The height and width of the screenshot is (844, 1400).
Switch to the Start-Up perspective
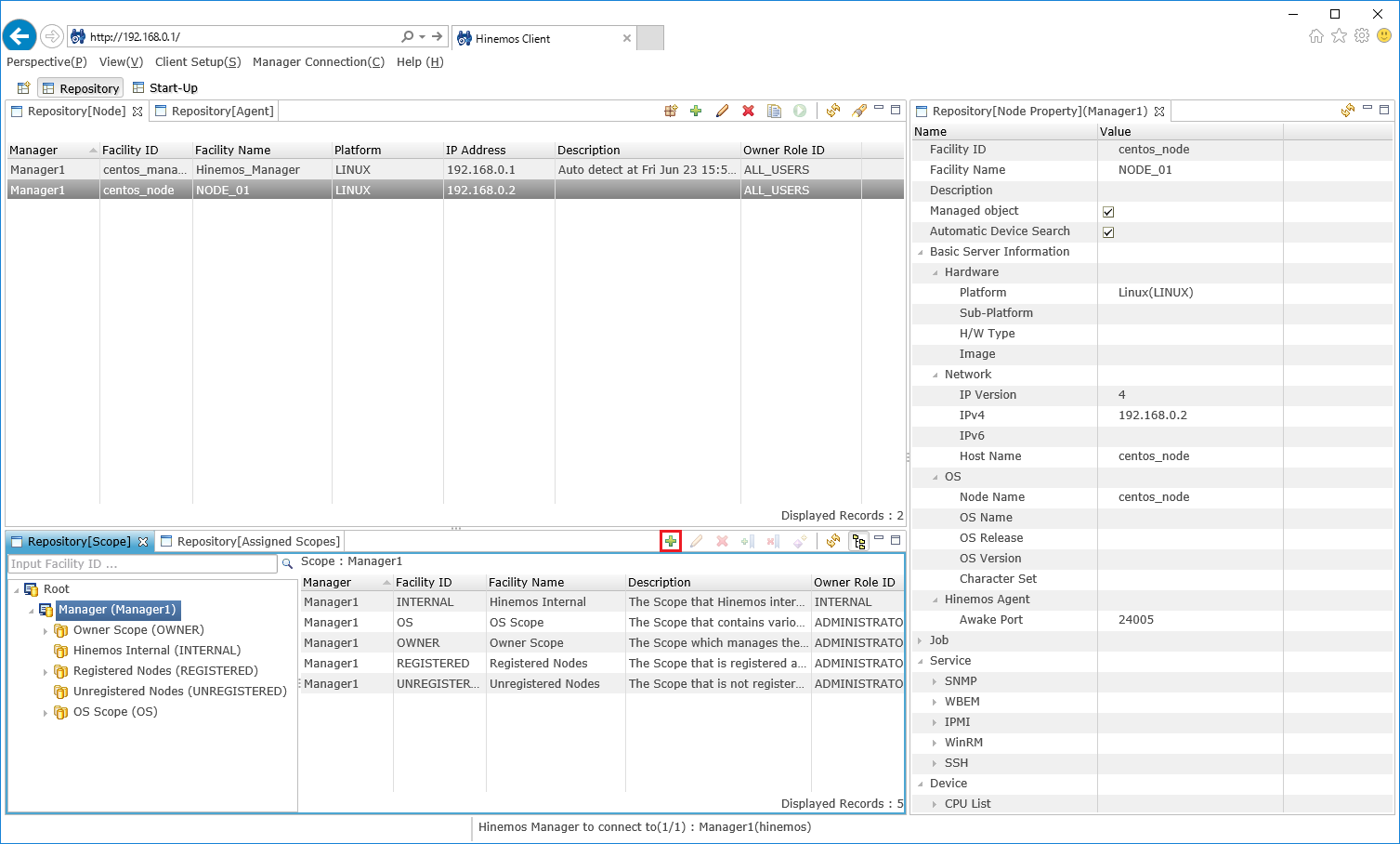point(165,88)
